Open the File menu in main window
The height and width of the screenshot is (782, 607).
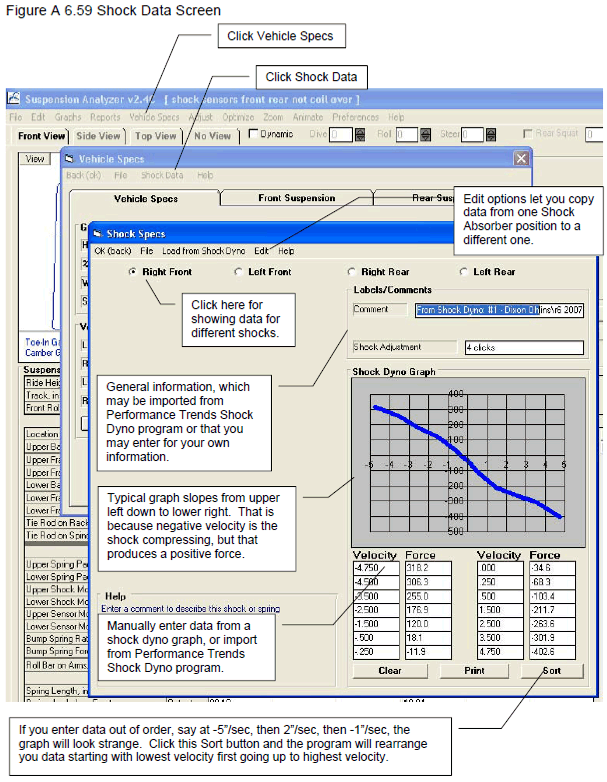point(15,117)
